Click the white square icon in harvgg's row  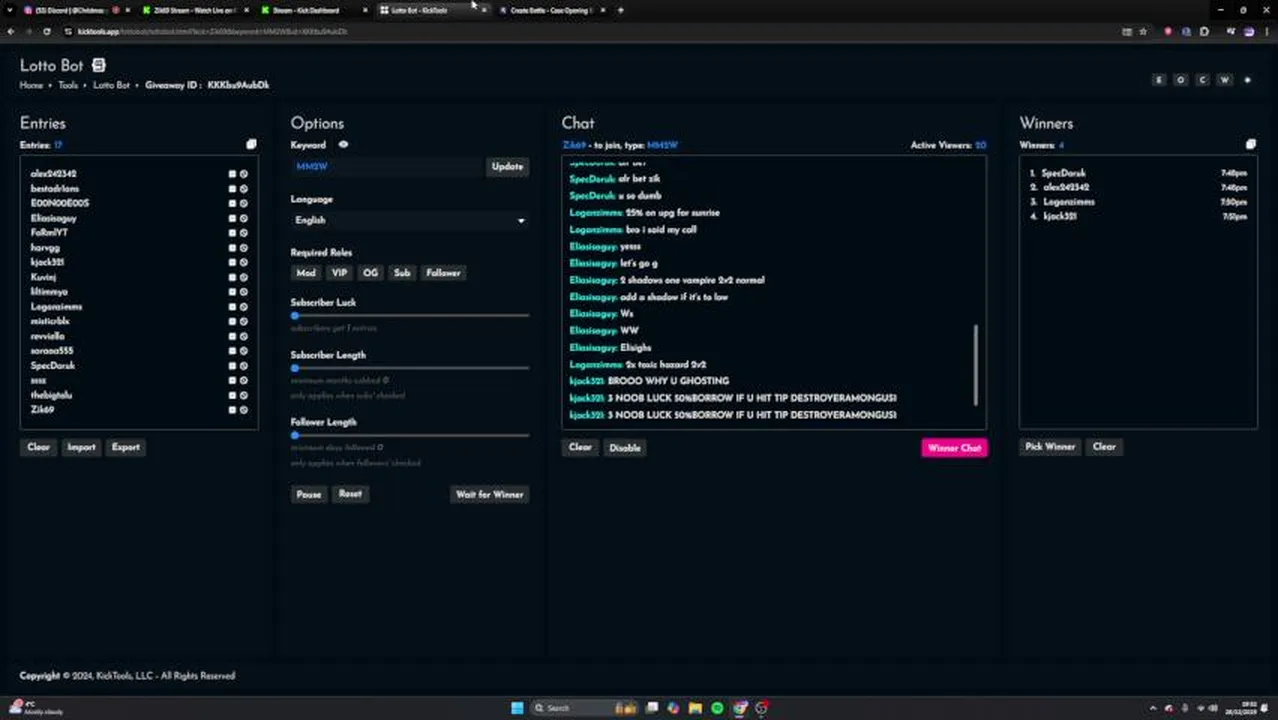pyautogui.click(x=232, y=247)
